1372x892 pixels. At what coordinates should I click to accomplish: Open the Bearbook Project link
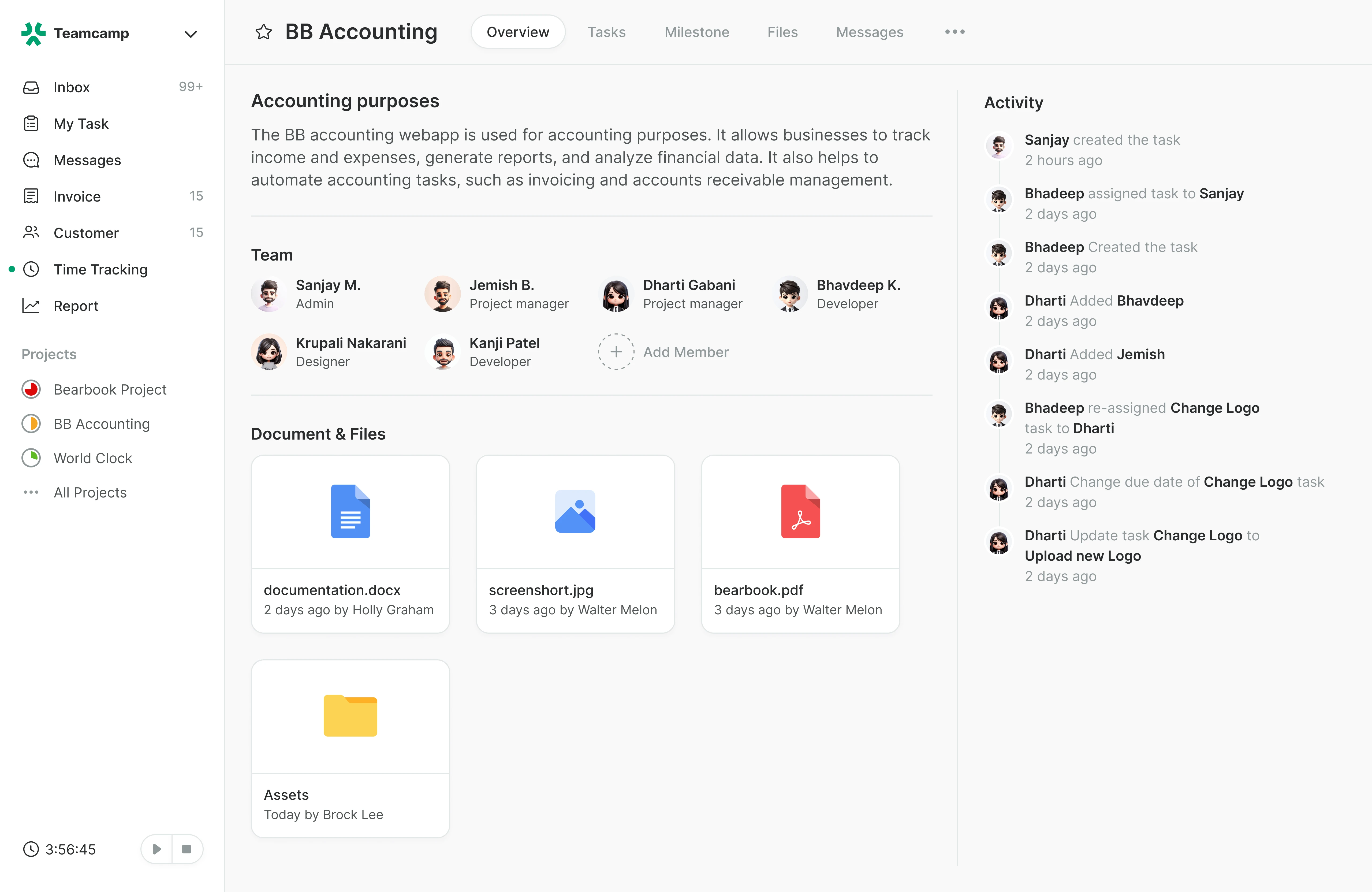point(110,389)
